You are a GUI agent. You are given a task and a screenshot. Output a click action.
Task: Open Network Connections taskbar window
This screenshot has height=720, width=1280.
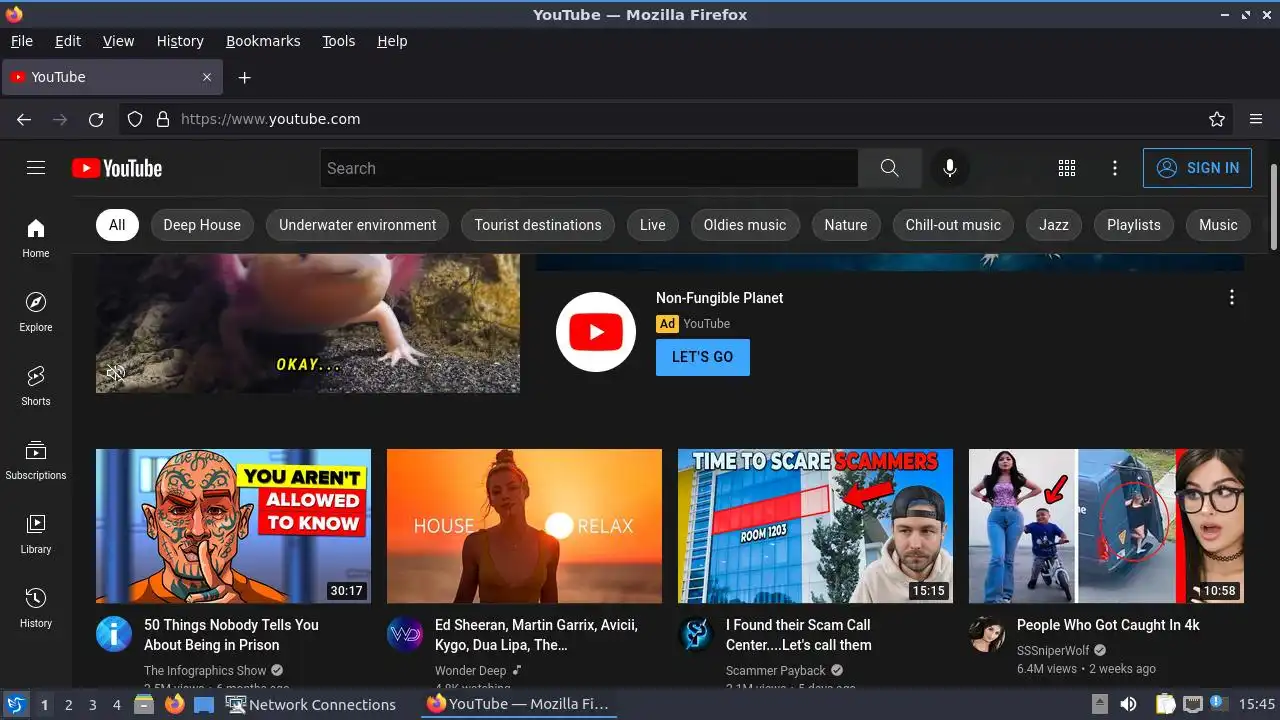[311, 704]
